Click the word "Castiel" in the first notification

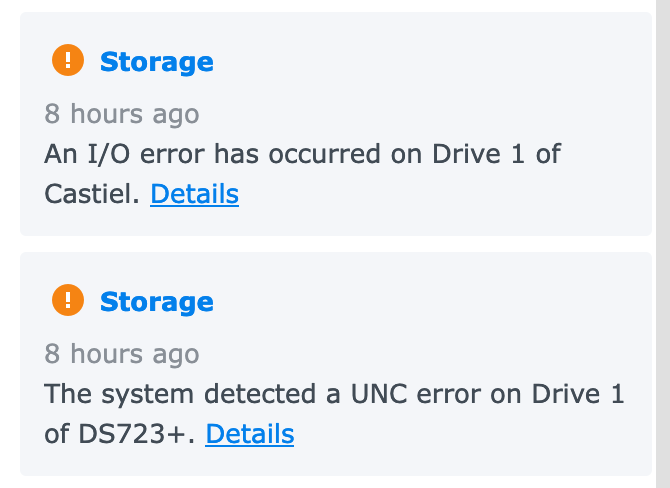tap(90, 193)
